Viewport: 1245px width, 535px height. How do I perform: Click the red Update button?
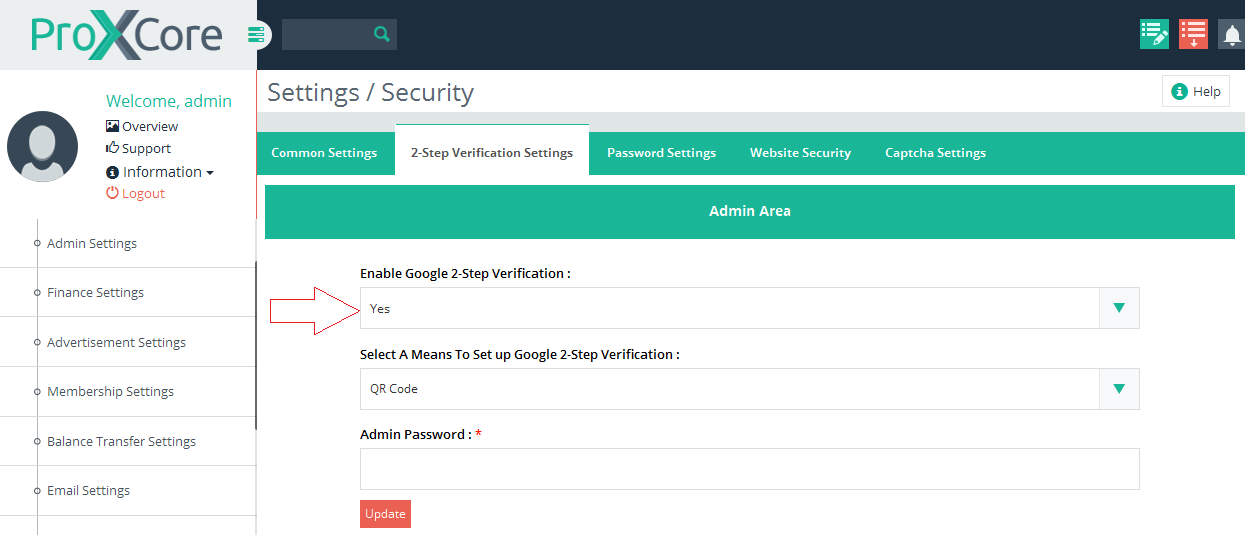click(x=385, y=514)
